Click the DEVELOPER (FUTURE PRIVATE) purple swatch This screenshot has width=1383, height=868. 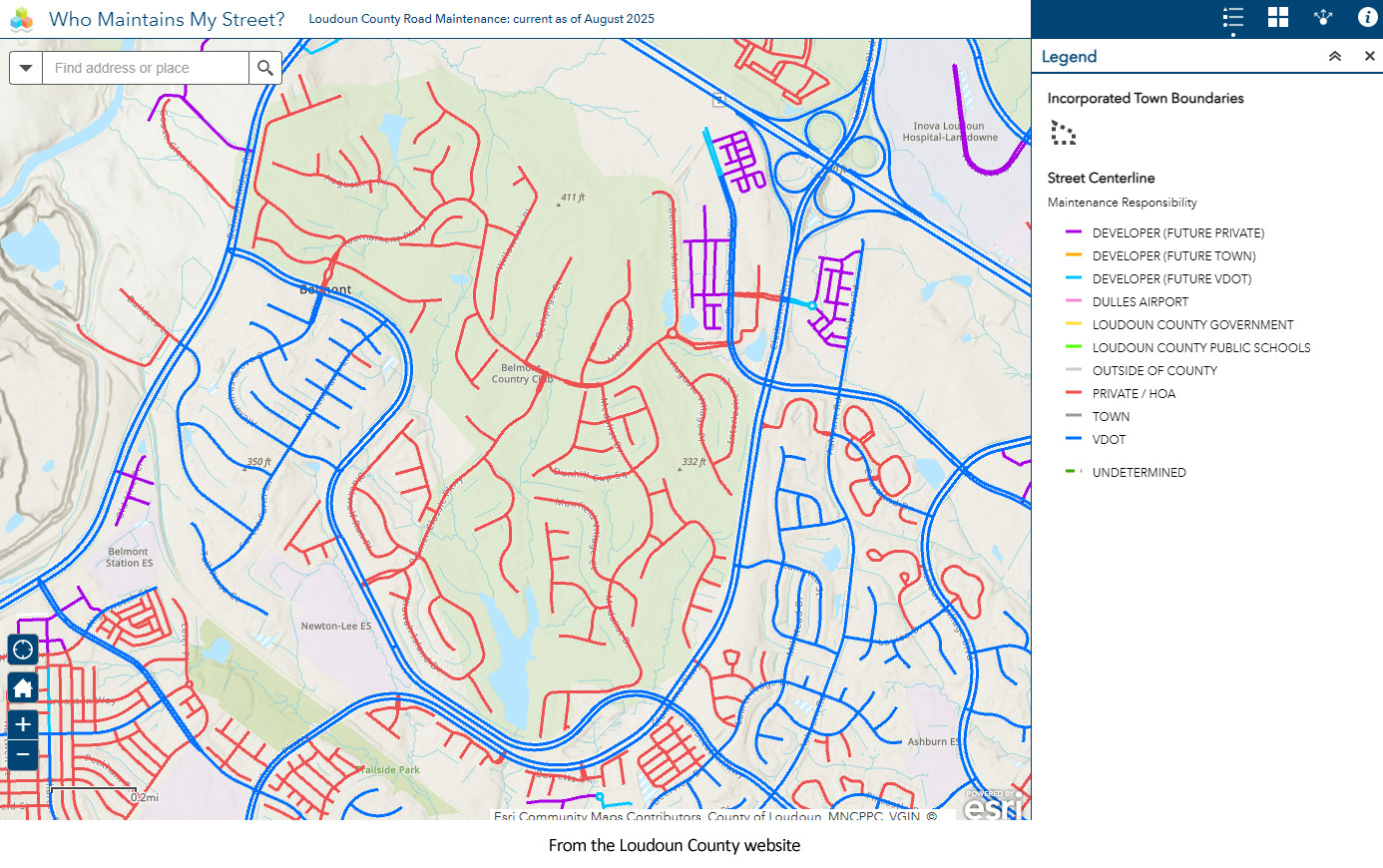(x=1074, y=232)
